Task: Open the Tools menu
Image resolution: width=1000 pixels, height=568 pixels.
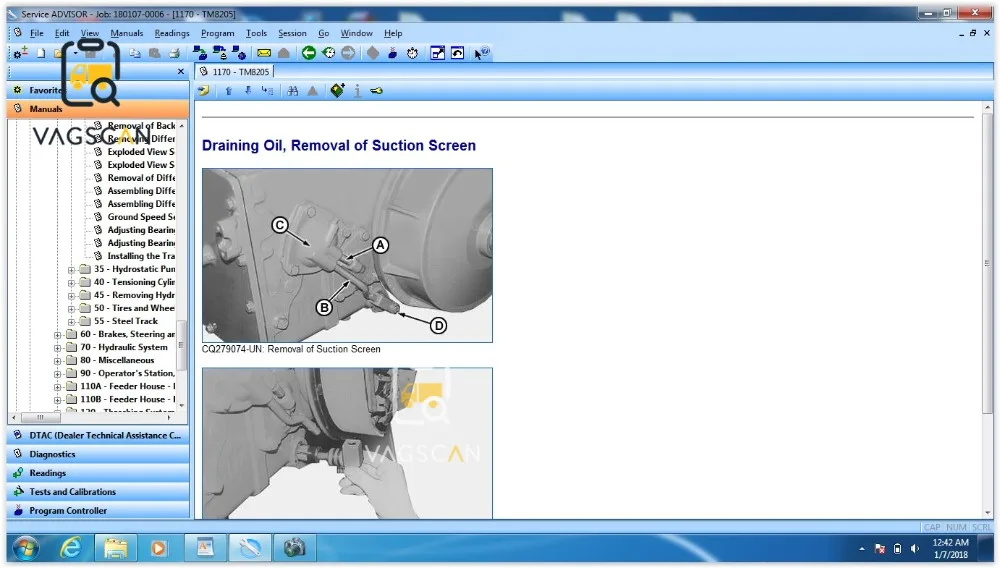Action: click(x=256, y=33)
